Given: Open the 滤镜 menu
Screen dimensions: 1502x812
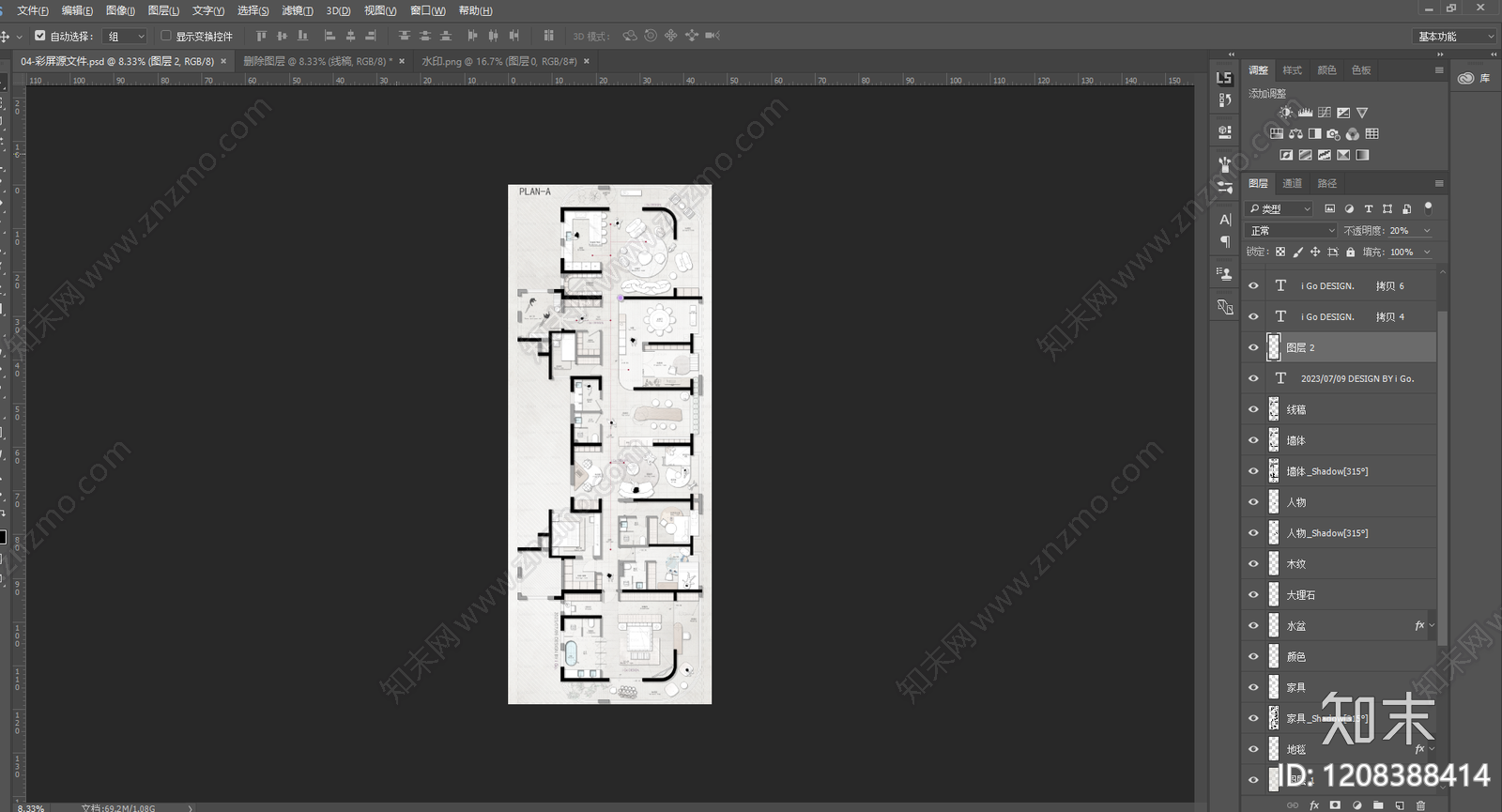Looking at the screenshot, I should coord(297,10).
